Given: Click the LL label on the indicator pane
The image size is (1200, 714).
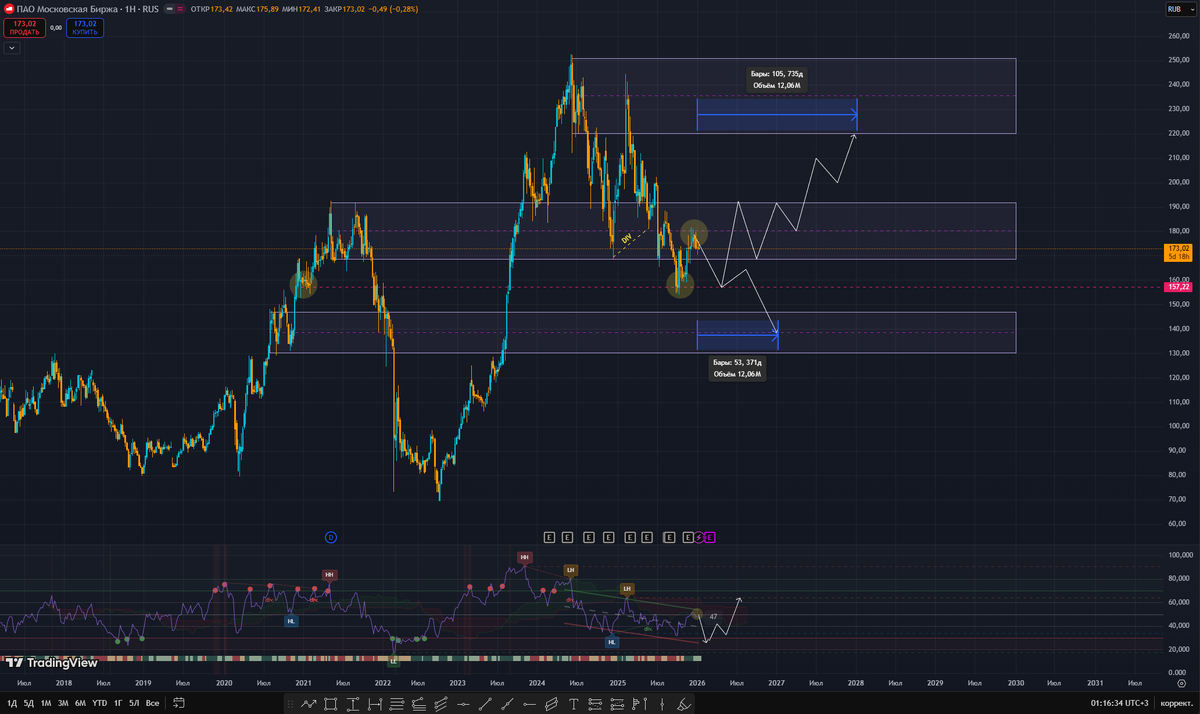Looking at the screenshot, I should (393, 661).
